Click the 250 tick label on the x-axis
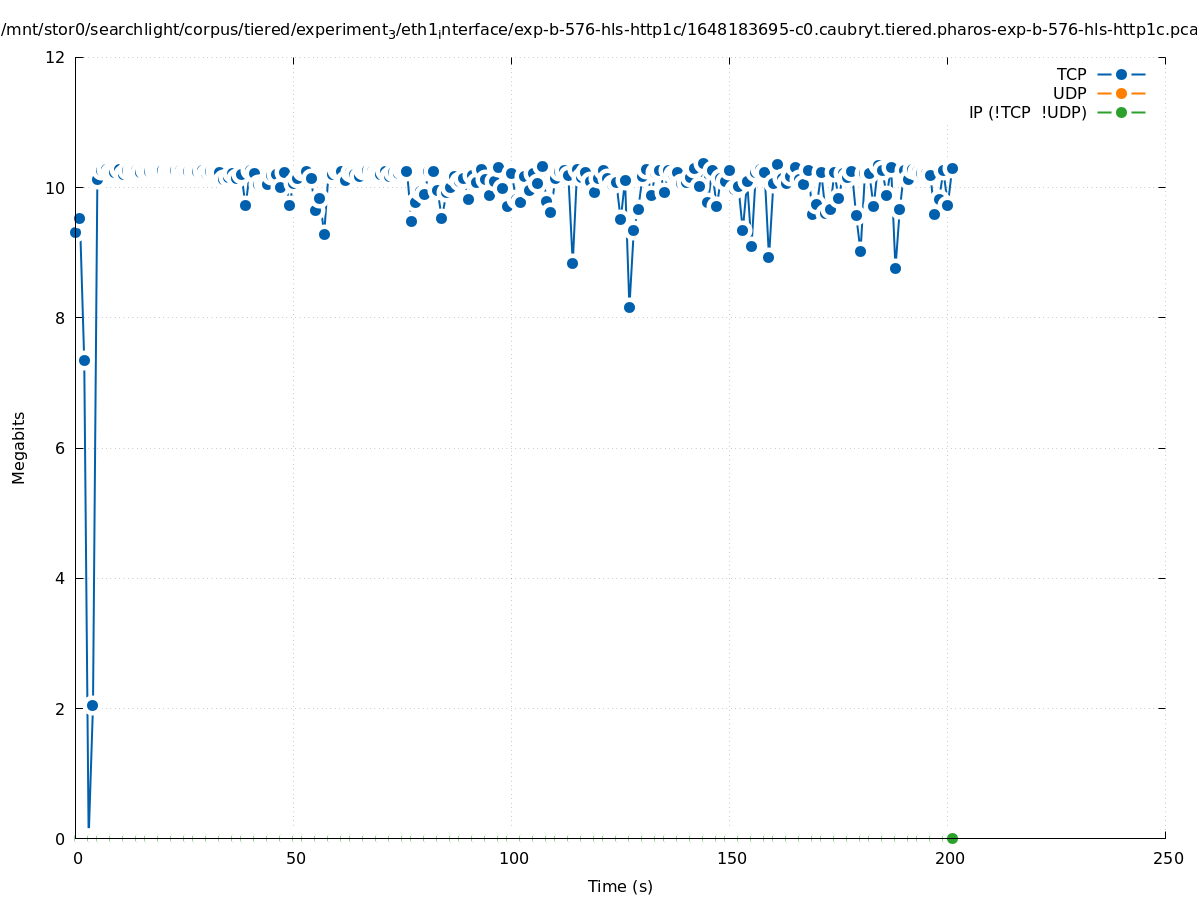The height and width of the screenshot is (900, 1197). pyautogui.click(x=1167, y=858)
